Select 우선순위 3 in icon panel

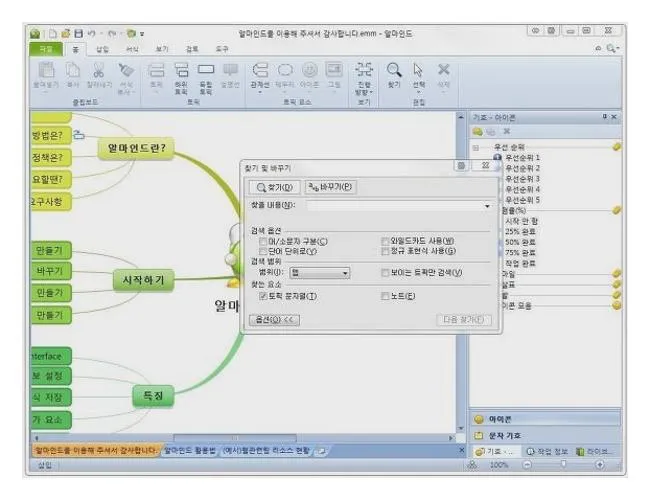(522, 179)
